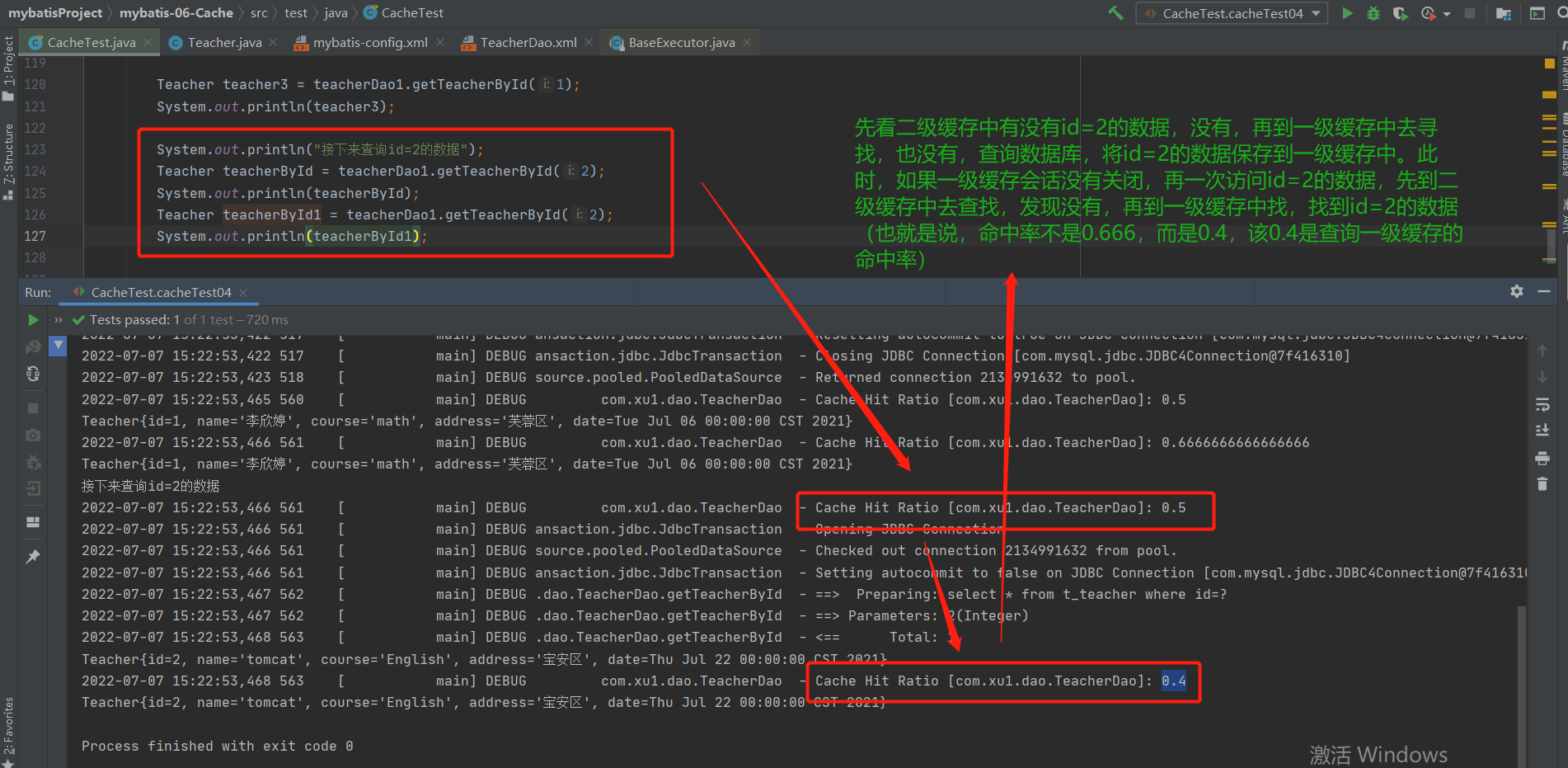Toggle scroll to end of console
The width and height of the screenshot is (1568, 768).
1542,431
